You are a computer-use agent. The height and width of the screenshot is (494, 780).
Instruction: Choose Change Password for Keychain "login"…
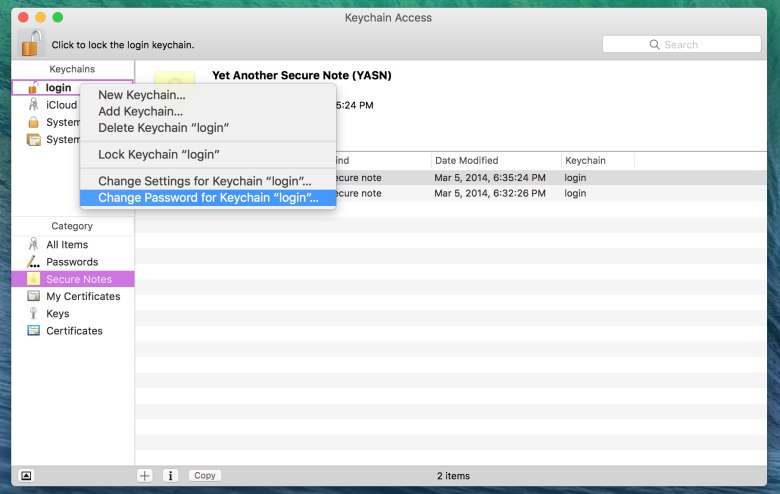(x=208, y=198)
